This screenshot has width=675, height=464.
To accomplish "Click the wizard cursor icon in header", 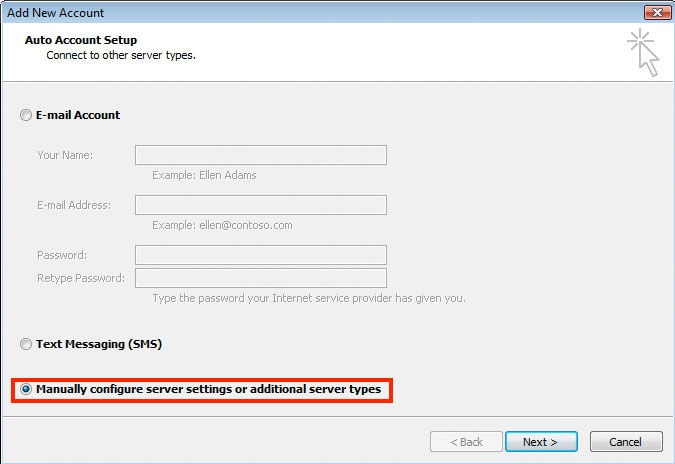I will point(643,53).
